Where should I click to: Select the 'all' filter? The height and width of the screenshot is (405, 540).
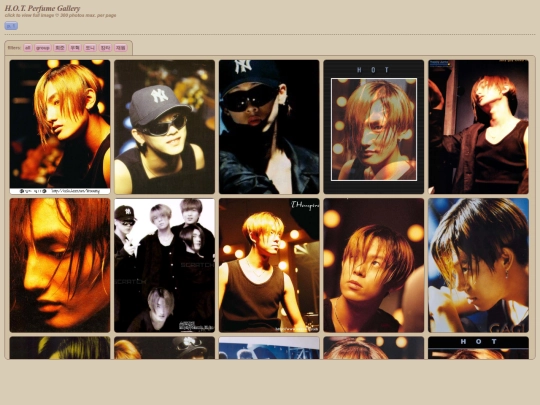pos(28,48)
